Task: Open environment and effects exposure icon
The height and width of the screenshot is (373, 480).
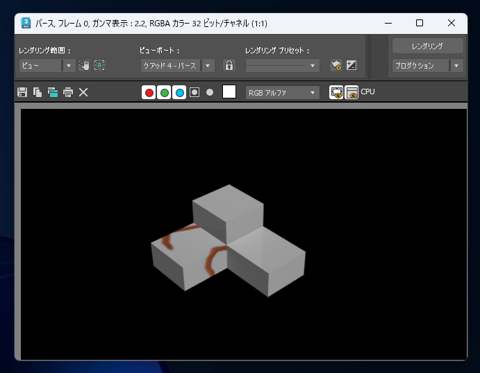Action: [351, 65]
